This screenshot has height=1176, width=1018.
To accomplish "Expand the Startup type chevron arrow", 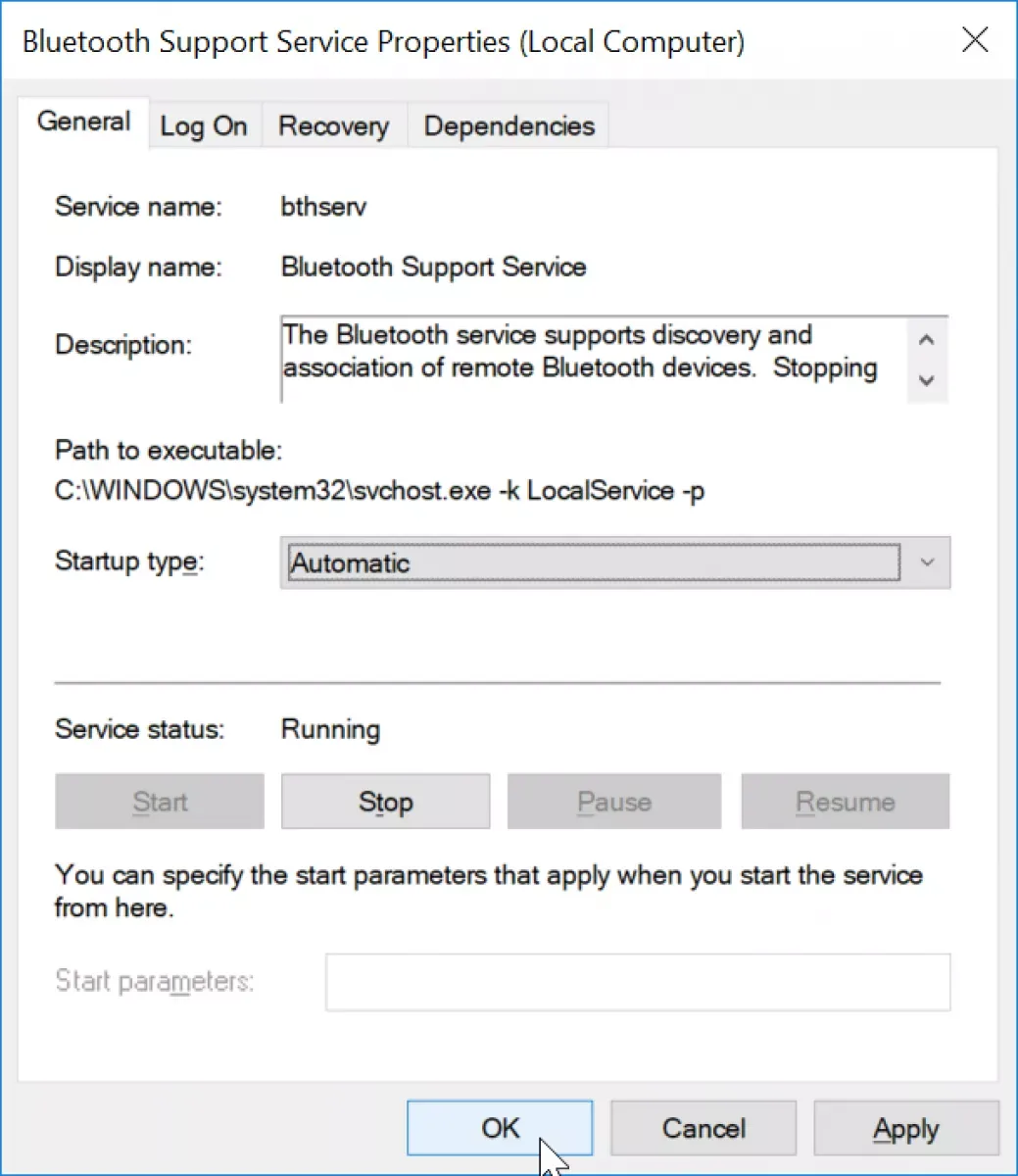I will (927, 563).
